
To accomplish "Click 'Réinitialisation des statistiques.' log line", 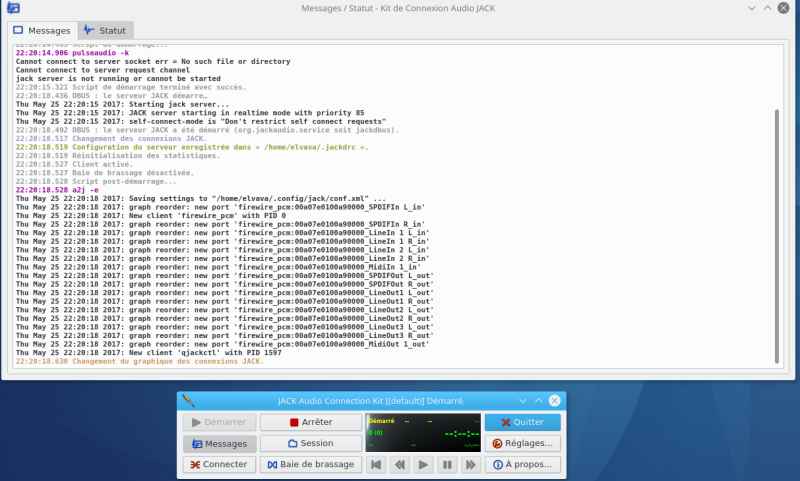I will [118, 156].
